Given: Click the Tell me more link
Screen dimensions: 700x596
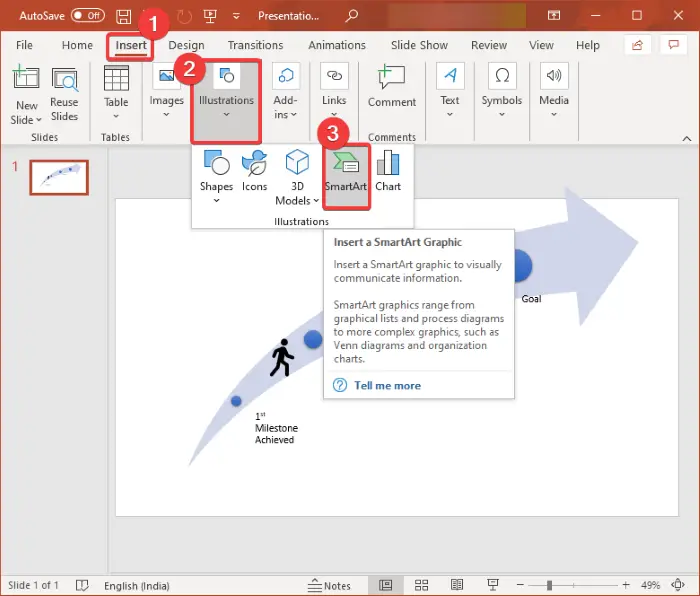Looking at the screenshot, I should (387, 385).
